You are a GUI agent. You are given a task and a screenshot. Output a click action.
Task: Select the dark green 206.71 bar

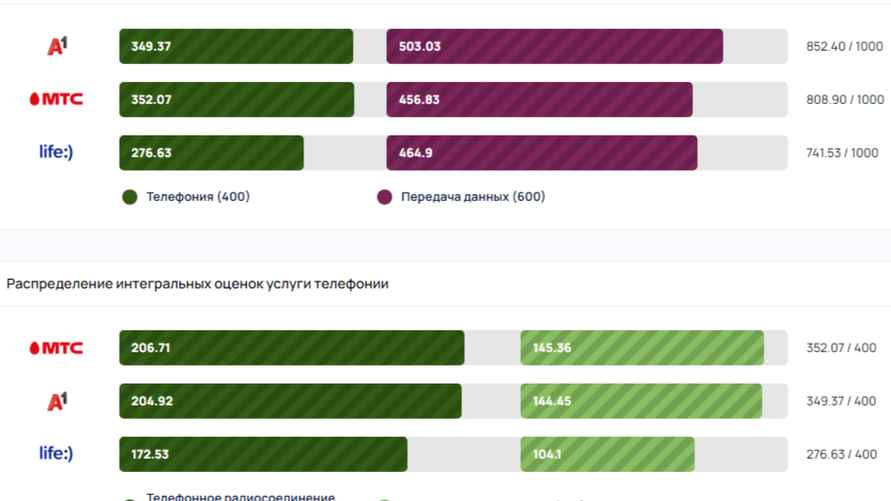[x=291, y=348]
